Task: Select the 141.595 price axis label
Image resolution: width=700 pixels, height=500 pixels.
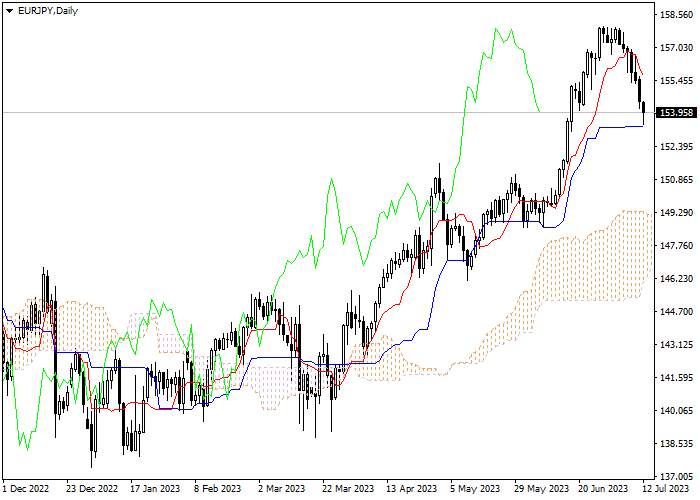Action: point(677,378)
